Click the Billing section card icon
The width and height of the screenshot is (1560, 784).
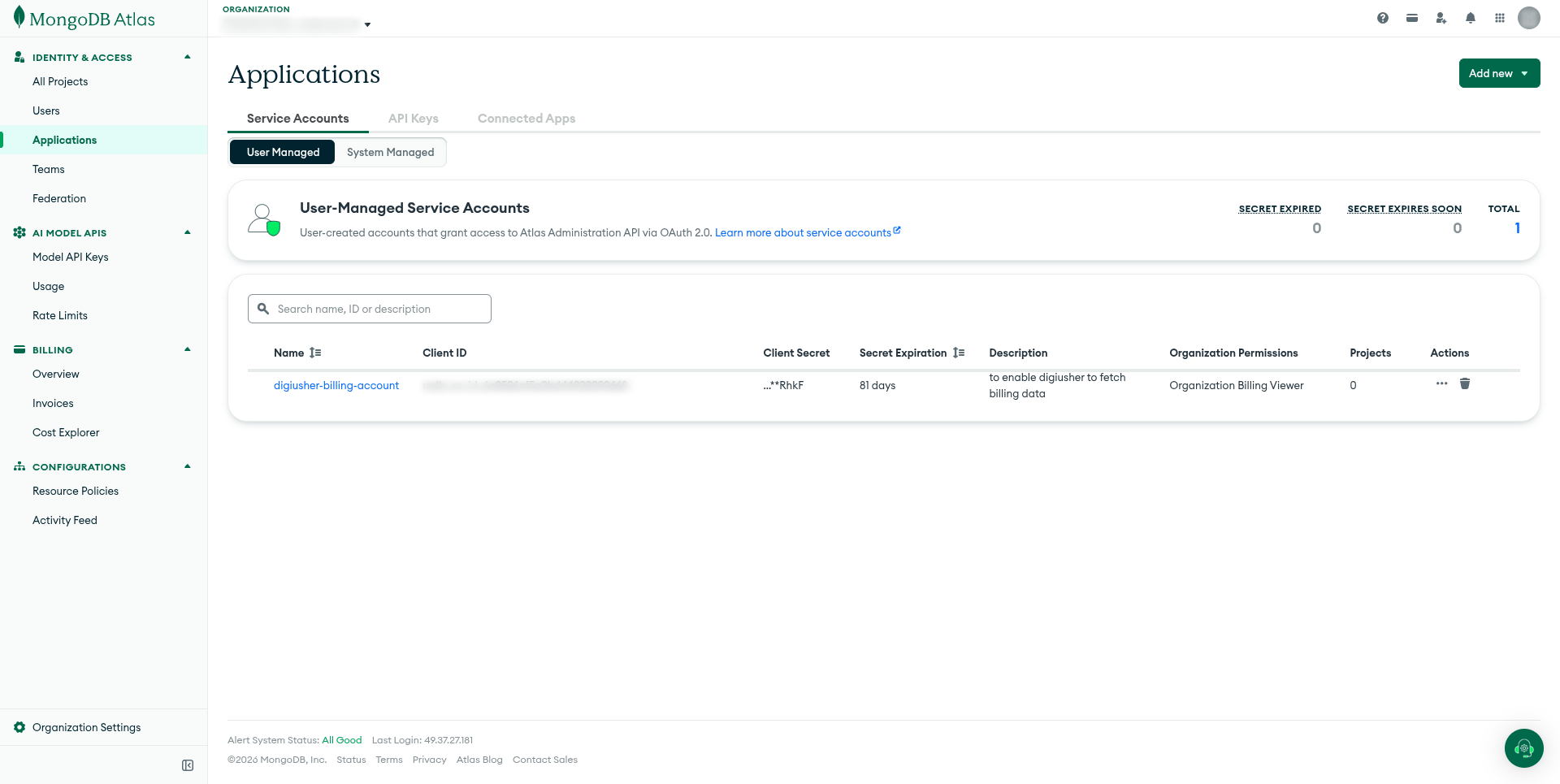[x=19, y=349]
